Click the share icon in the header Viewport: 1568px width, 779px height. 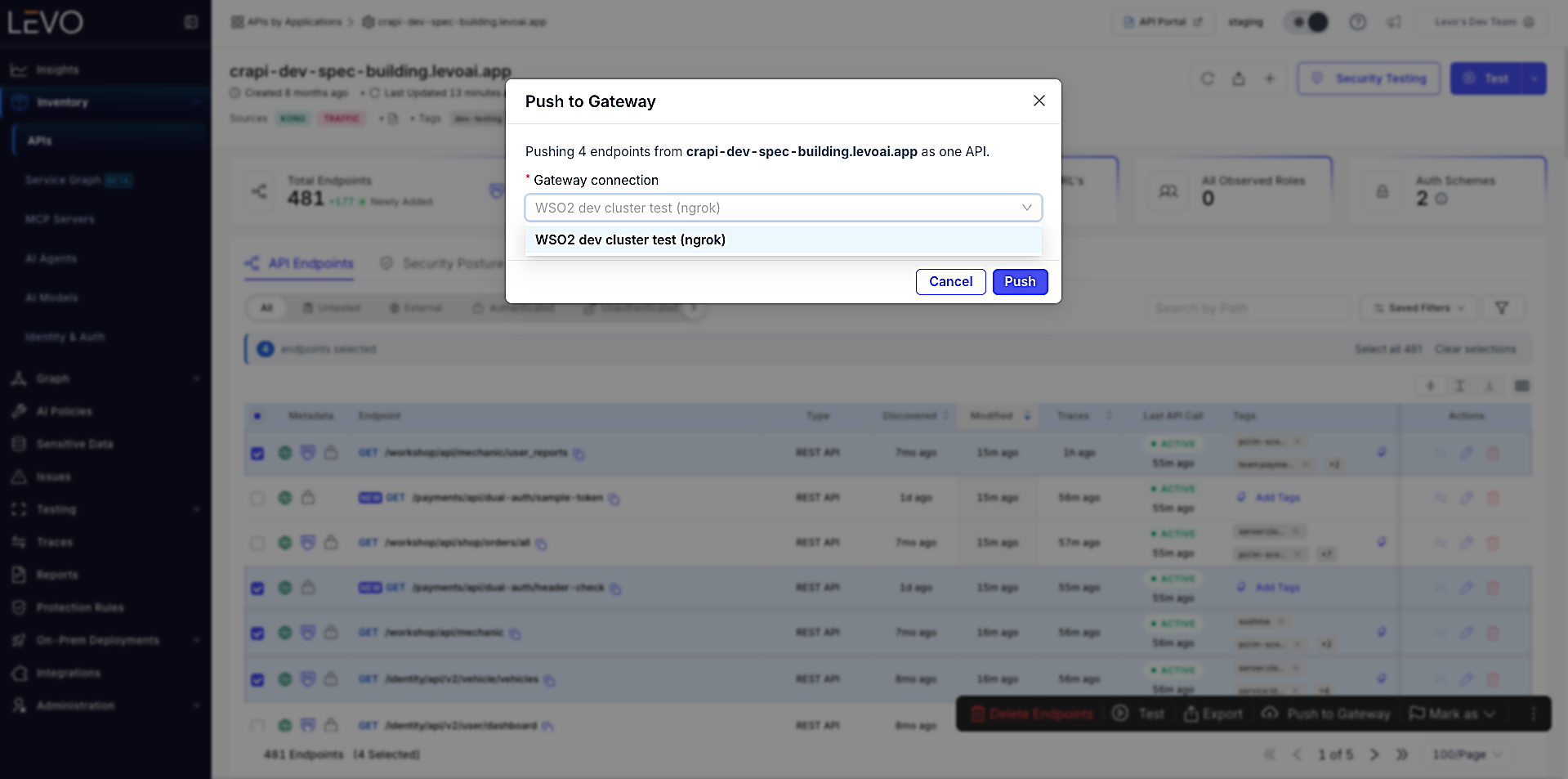[x=1239, y=78]
